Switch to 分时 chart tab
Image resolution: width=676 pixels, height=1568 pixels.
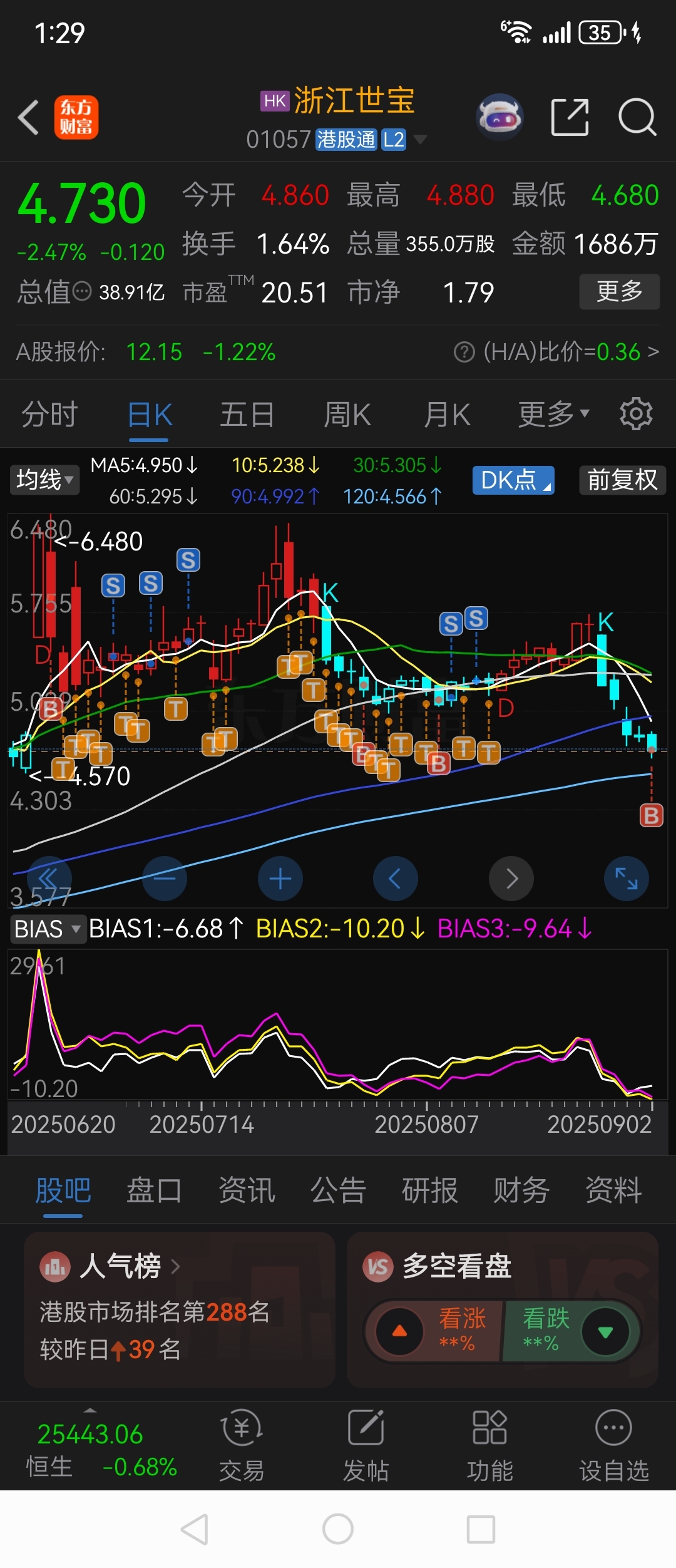pyautogui.click(x=49, y=414)
